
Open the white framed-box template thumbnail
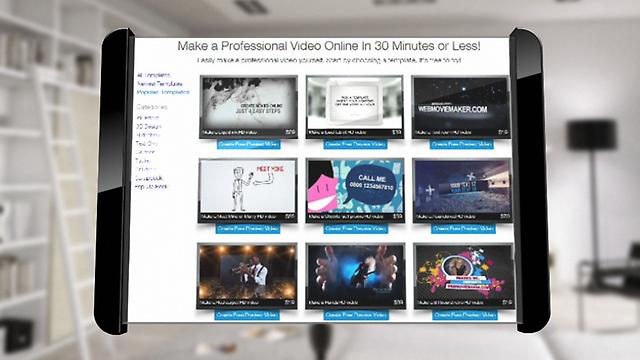pyautogui.click(x=355, y=107)
